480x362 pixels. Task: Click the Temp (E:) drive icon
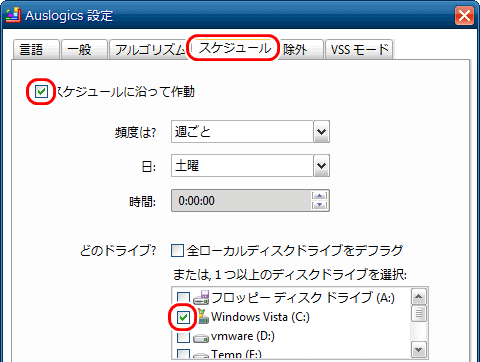[x=201, y=356]
